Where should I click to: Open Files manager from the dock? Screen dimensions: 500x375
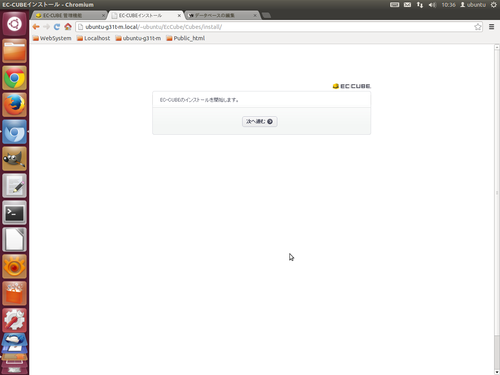pyautogui.click(x=14, y=51)
